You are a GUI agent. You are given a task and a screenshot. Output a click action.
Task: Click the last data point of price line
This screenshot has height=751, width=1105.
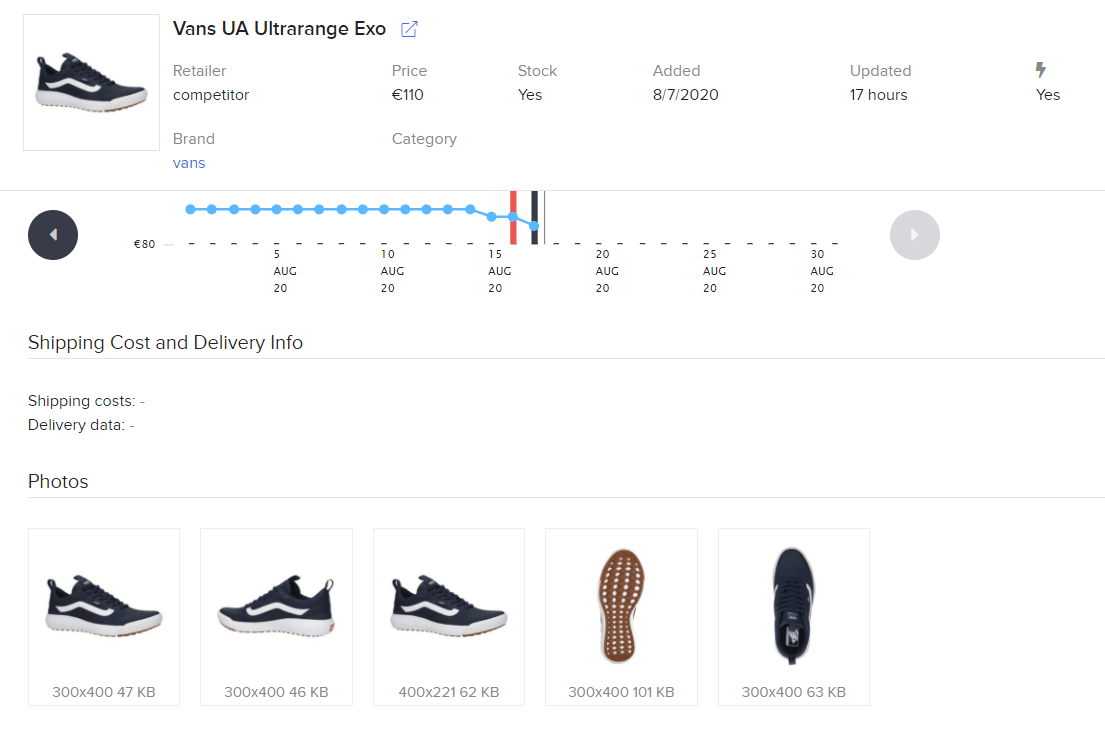534,225
